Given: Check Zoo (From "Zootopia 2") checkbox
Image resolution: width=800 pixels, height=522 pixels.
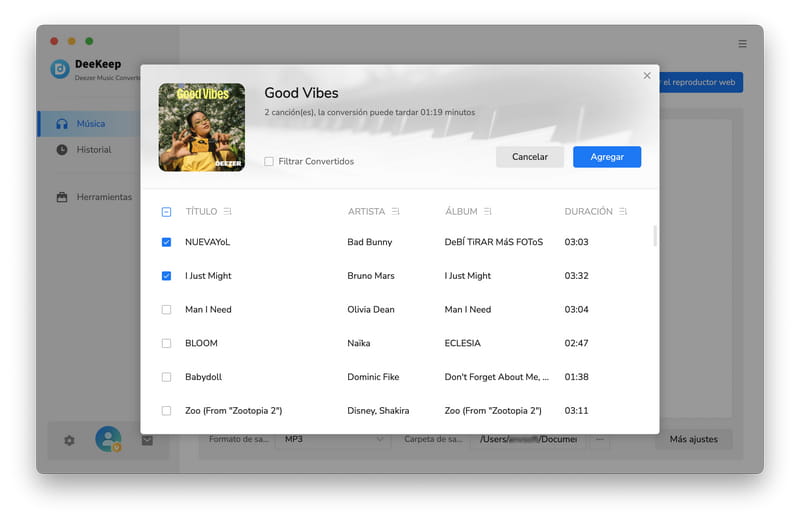Looking at the screenshot, I should coord(166,411).
